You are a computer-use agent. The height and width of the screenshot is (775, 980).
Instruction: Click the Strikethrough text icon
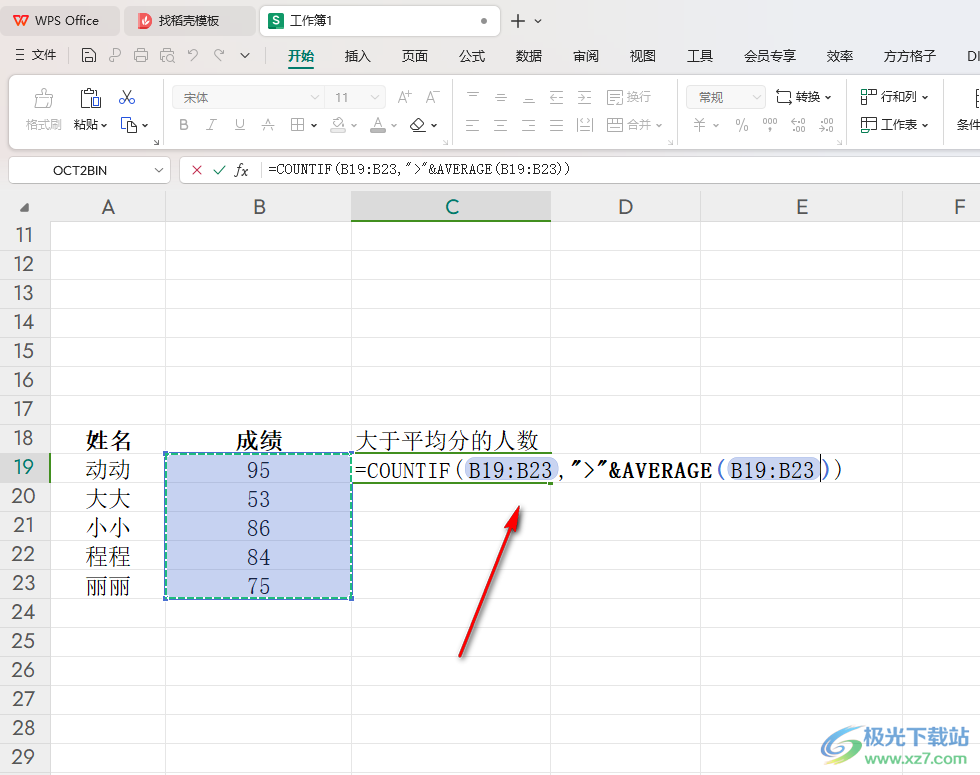[268, 125]
